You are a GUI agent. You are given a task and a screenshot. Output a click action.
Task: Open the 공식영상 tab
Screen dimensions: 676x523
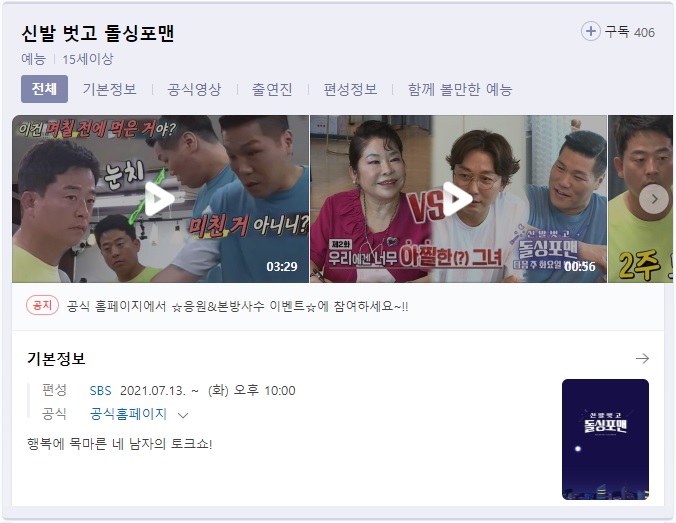pos(194,89)
